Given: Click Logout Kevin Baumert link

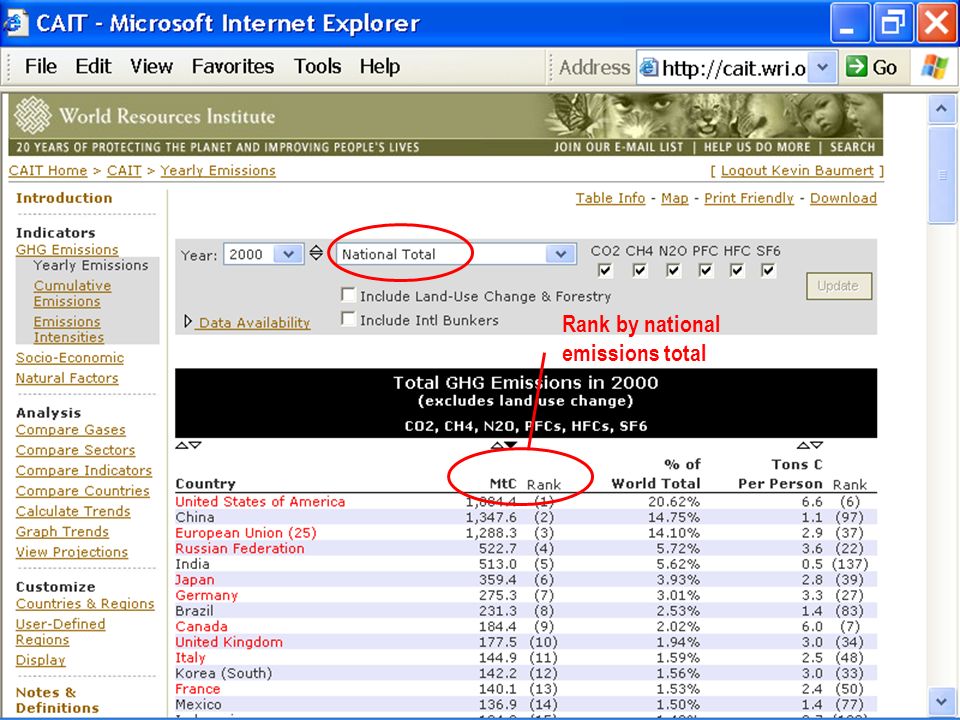Looking at the screenshot, I should (x=797, y=171).
